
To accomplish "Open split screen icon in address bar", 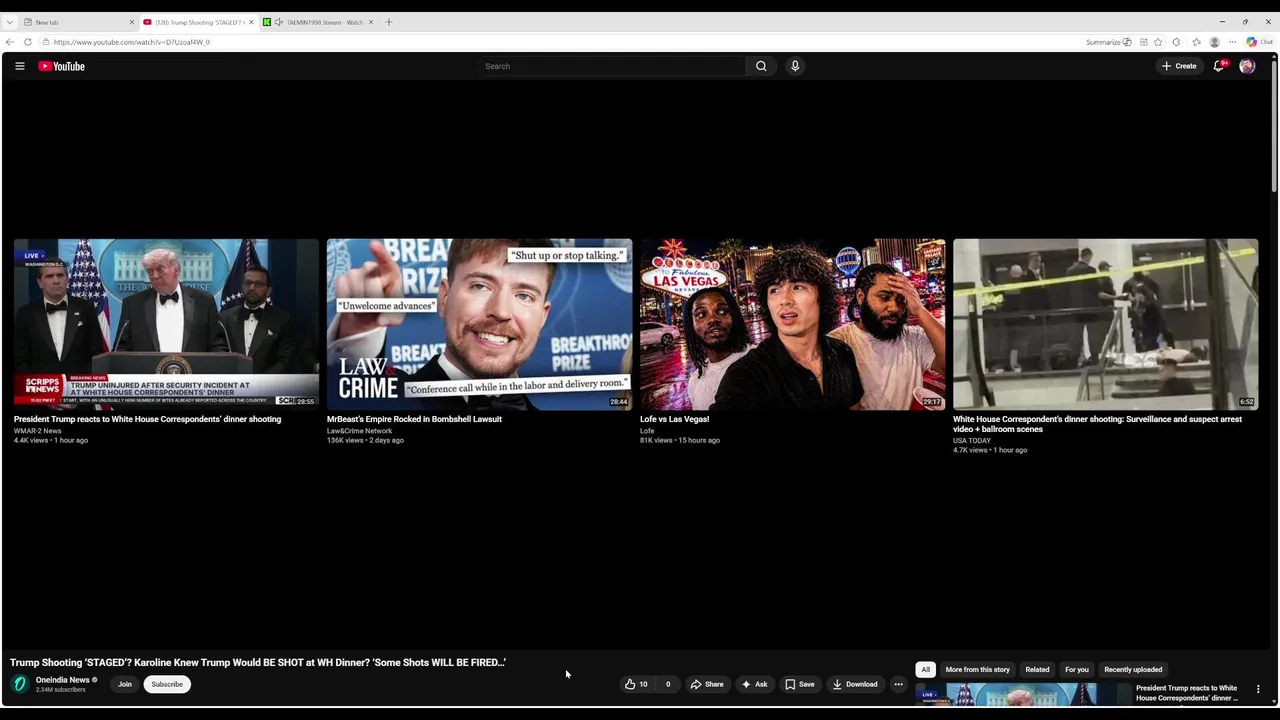I will click(x=1144, y=42).
